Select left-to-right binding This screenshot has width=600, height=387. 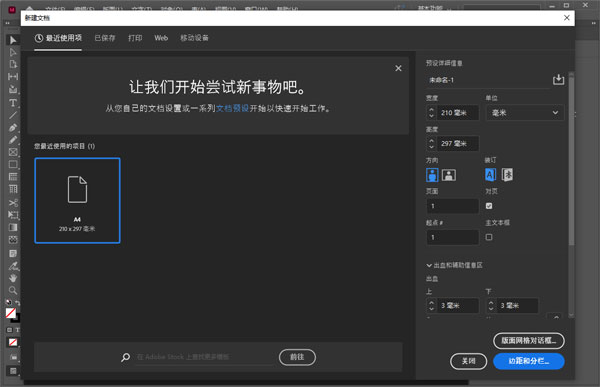(x=490, y=175)
